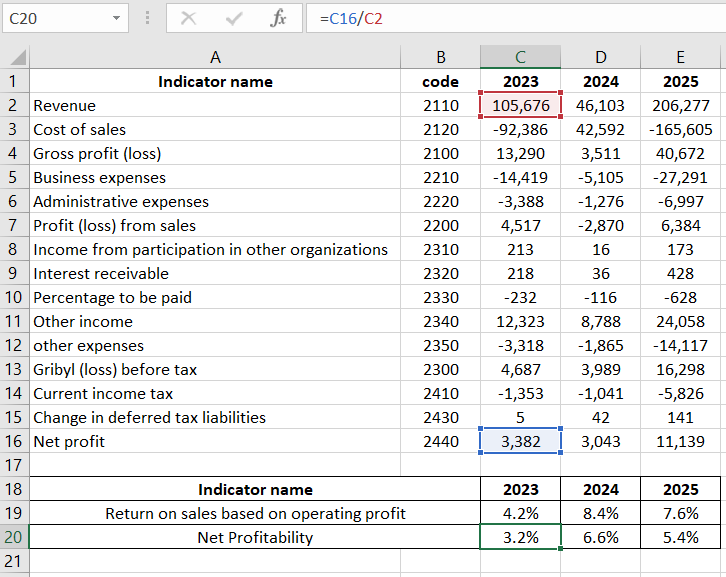
Task: Open Insert Function fx dialog
Action: pyautogui.click(x=278, y=19)
